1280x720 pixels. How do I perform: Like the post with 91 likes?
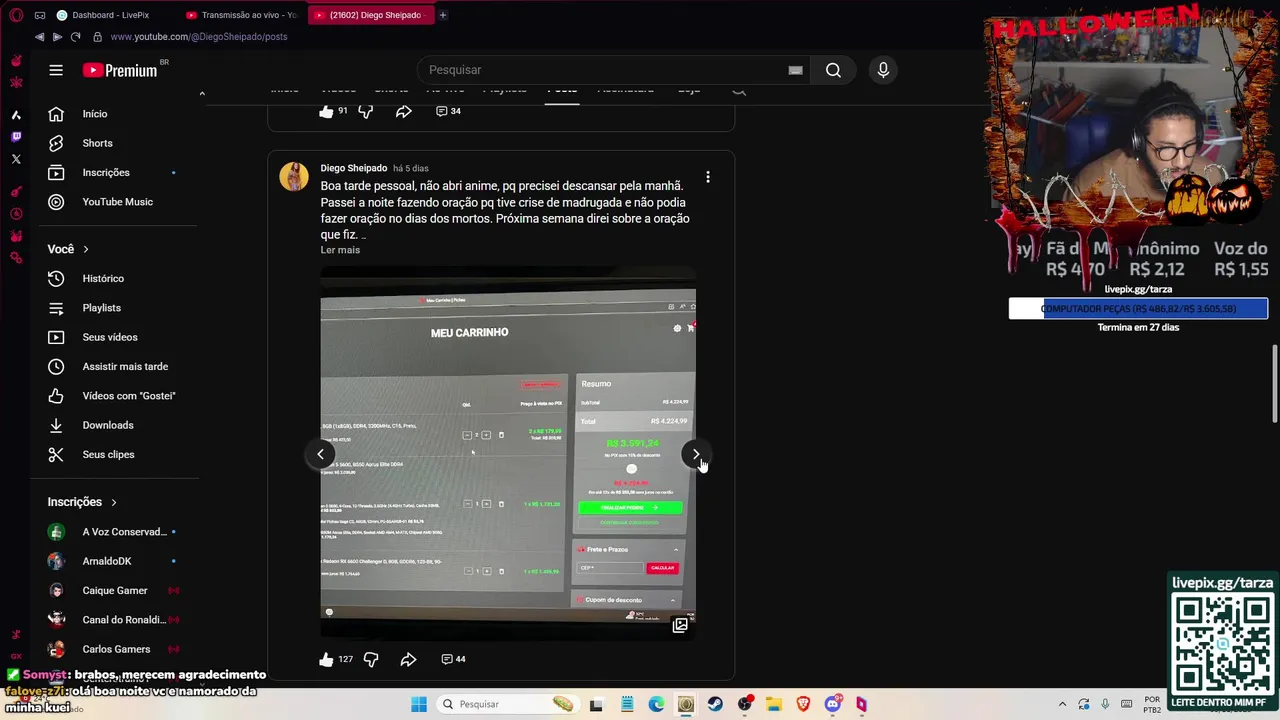(326, 111)
